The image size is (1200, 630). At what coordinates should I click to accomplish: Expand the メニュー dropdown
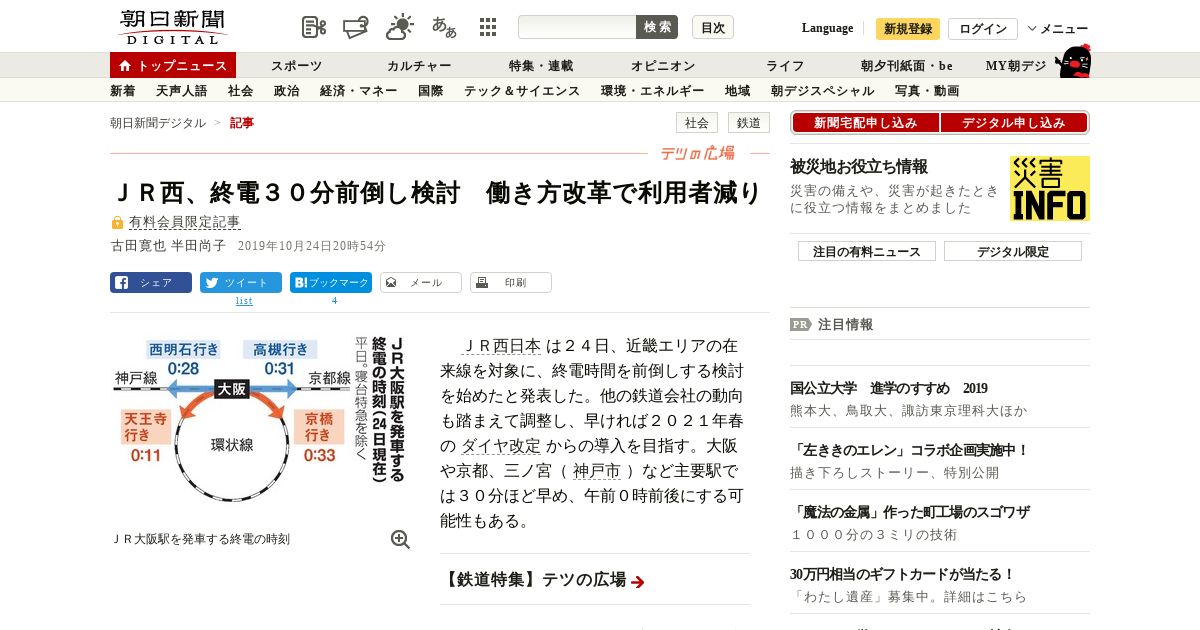pos(1058,28)
